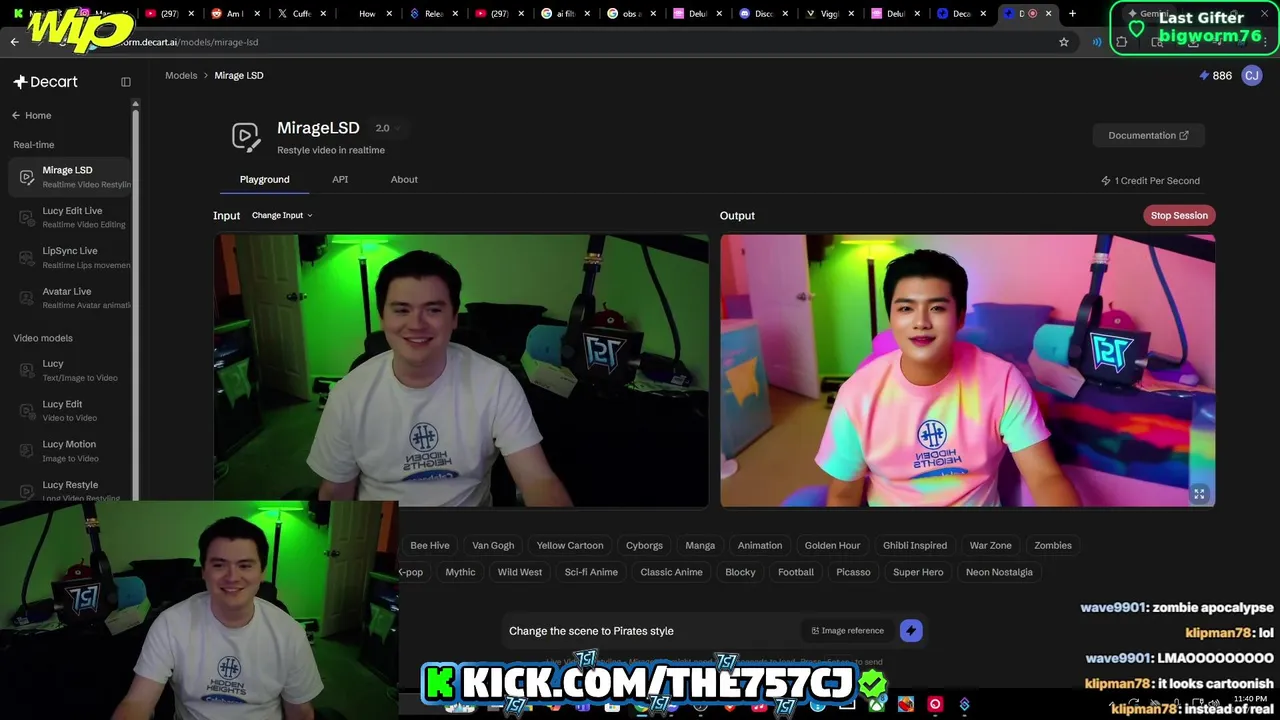Send the prompt with the lightning button
Screen dimensions: 1280x720
910,631
